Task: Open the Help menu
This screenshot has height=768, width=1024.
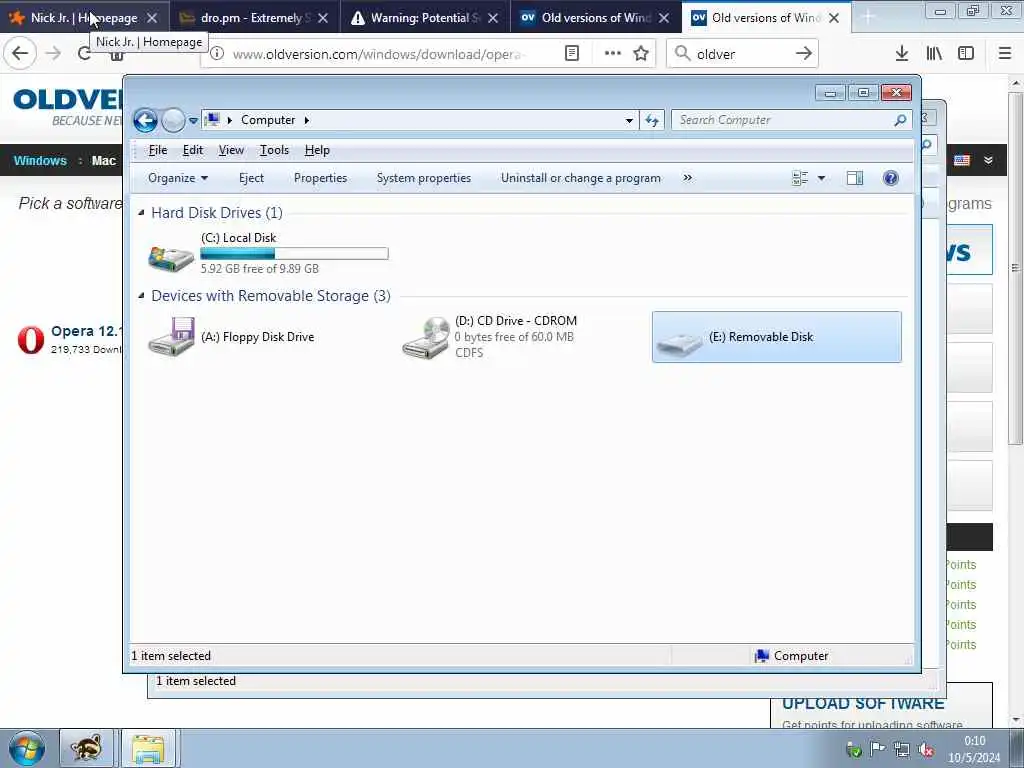Action: click(317, 150)
